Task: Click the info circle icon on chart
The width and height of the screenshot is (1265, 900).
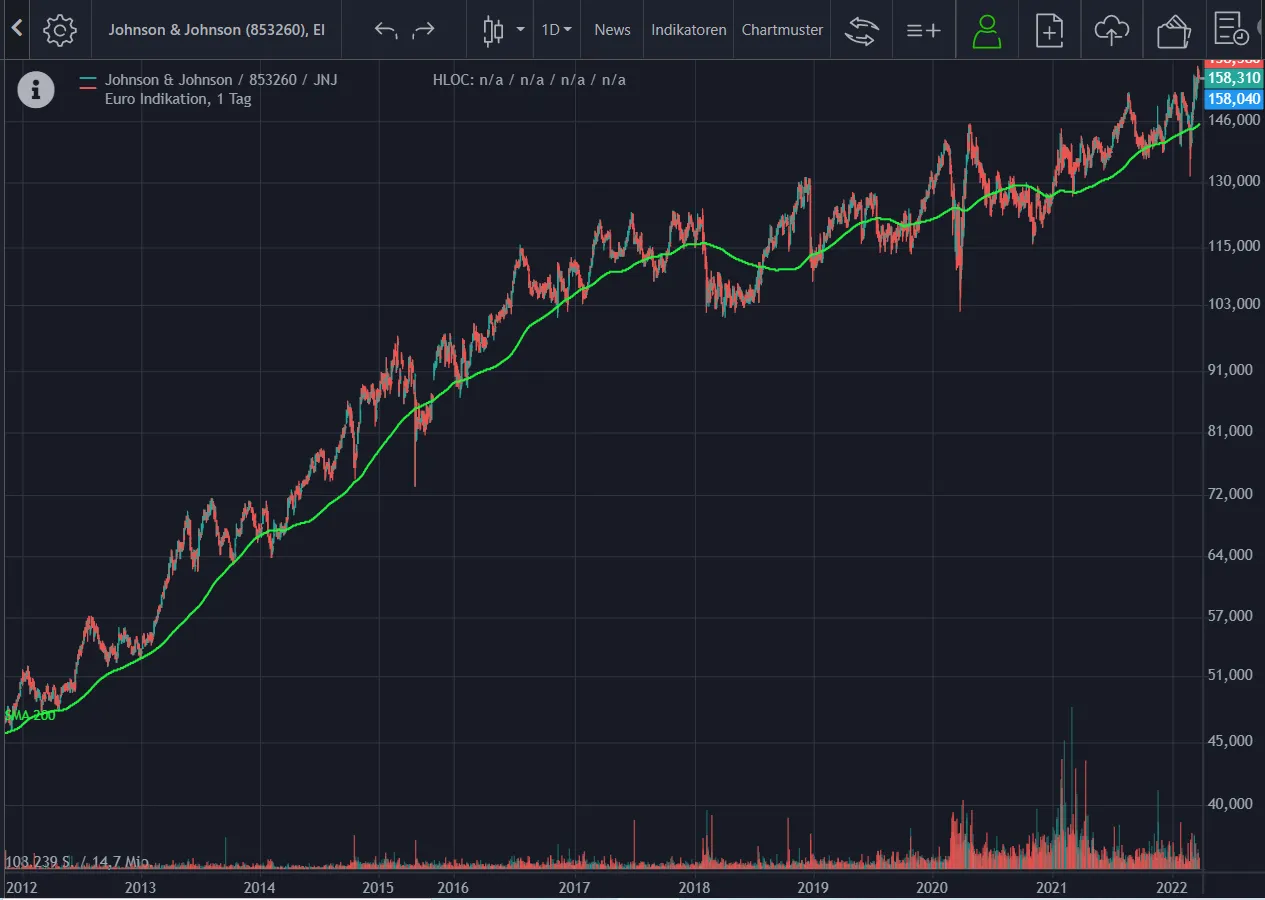Action: (36, 90)
